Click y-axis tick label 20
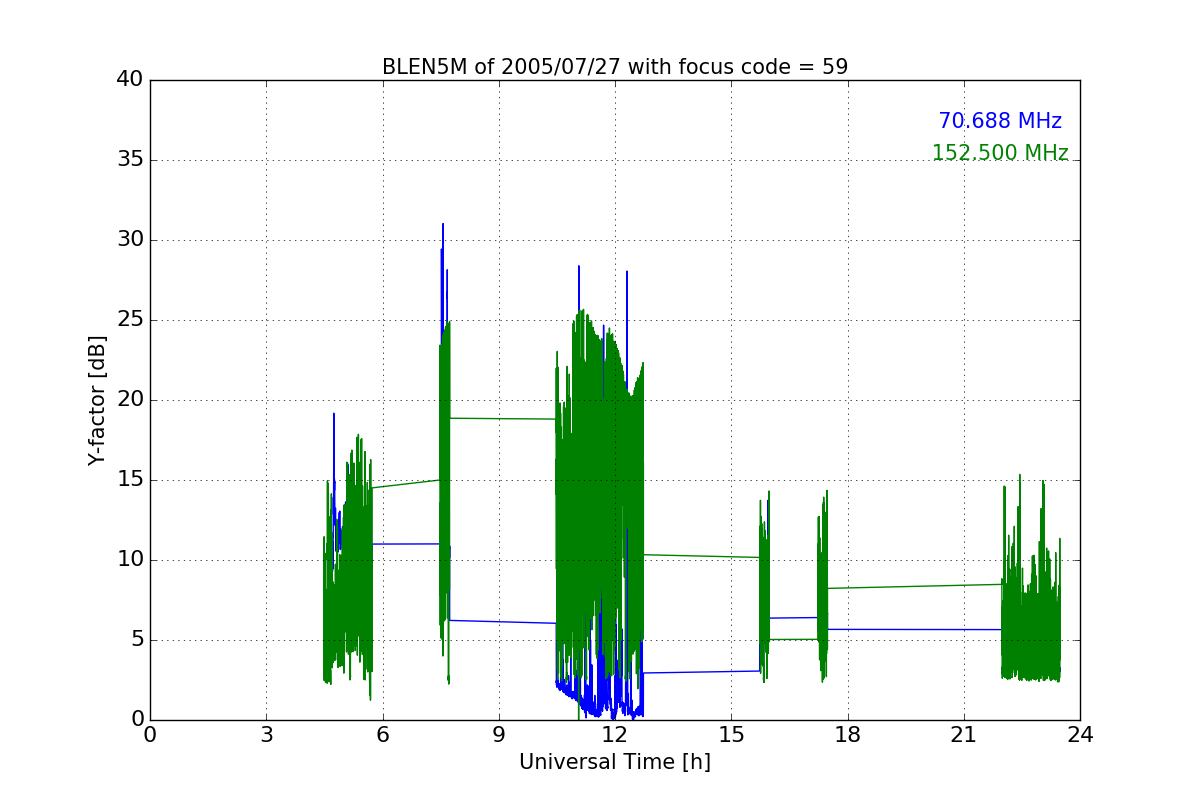 click(130, 400)
